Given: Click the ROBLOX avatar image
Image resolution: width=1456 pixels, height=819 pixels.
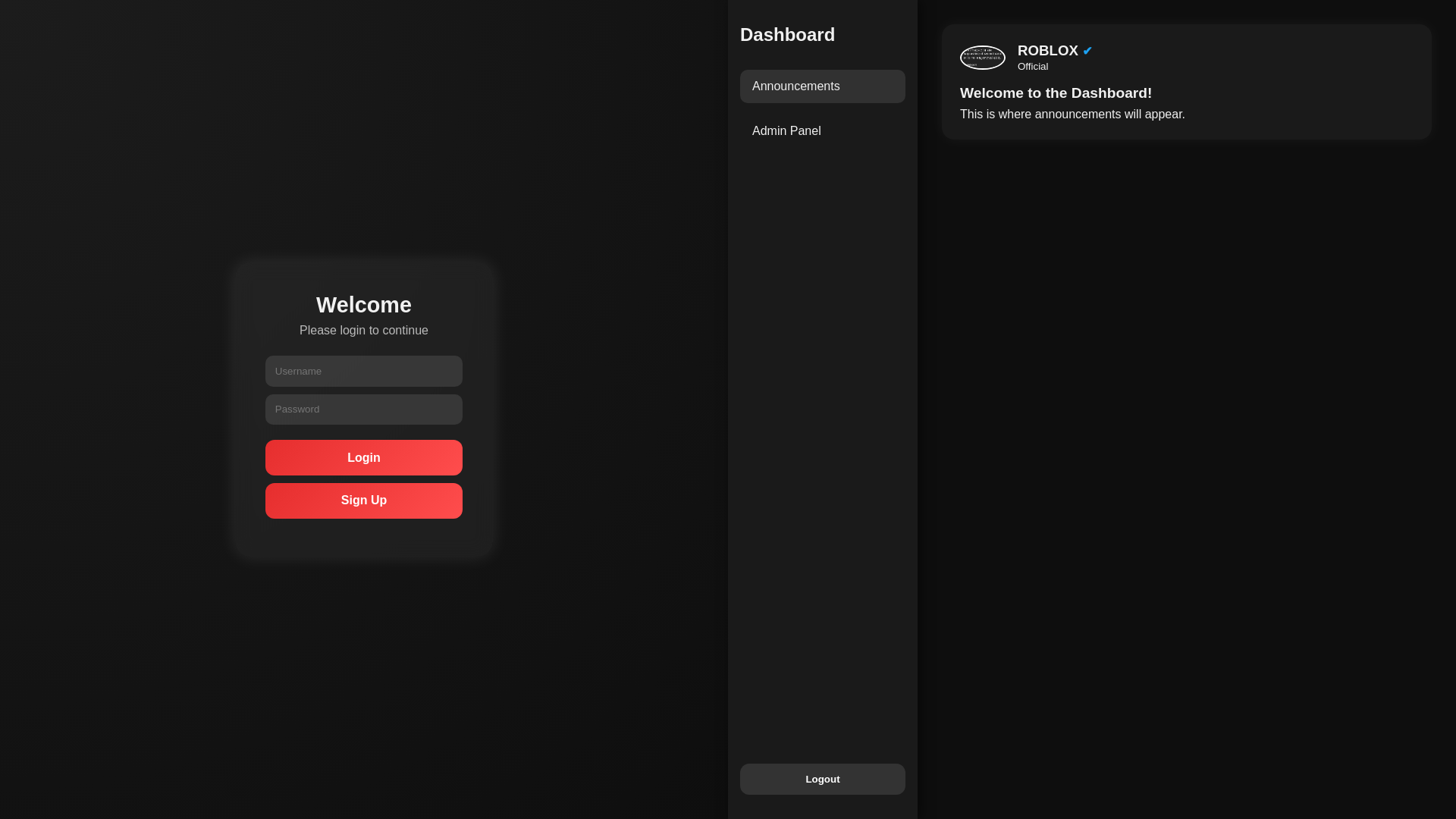Looking at the screenshot, I should (x=983, y=58).
